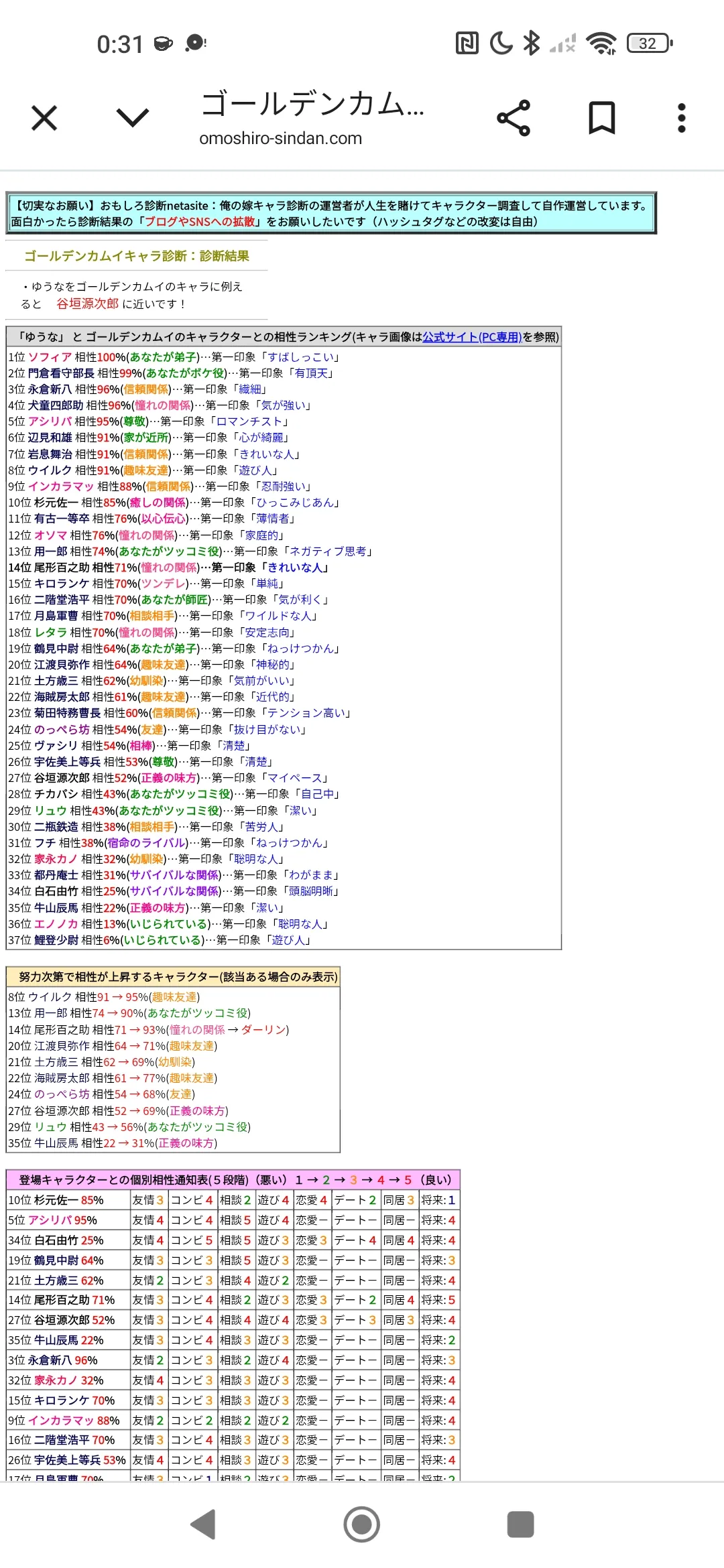
Task: Tap コンビ5 cell in 白石由竹 row
Action: (x=192, y=1240)
